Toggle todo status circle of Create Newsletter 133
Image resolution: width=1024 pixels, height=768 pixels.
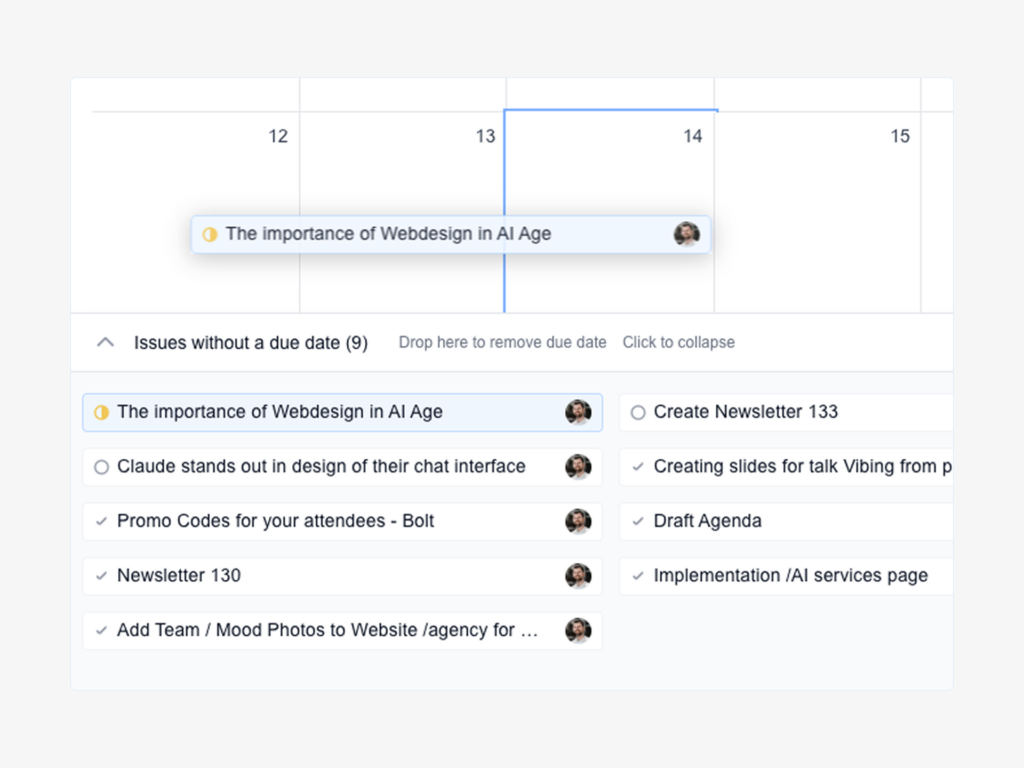pyautogui.click(x=638, y=412)
